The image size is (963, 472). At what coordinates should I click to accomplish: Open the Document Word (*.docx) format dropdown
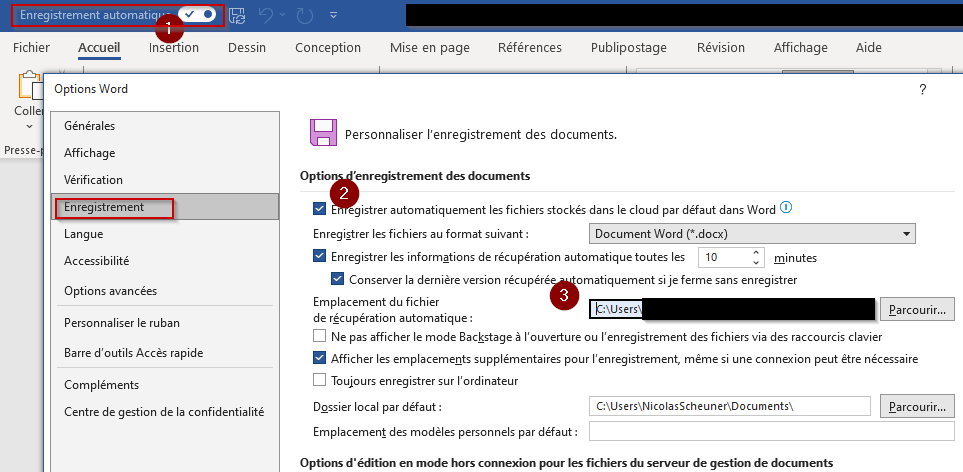pos(752,234)
